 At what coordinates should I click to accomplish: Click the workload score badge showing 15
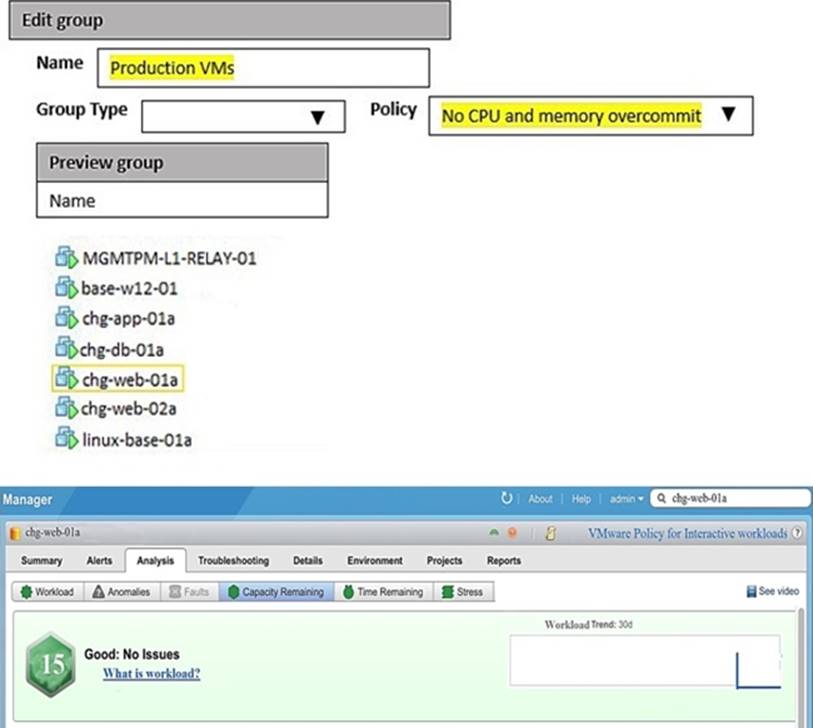(50, 664)
